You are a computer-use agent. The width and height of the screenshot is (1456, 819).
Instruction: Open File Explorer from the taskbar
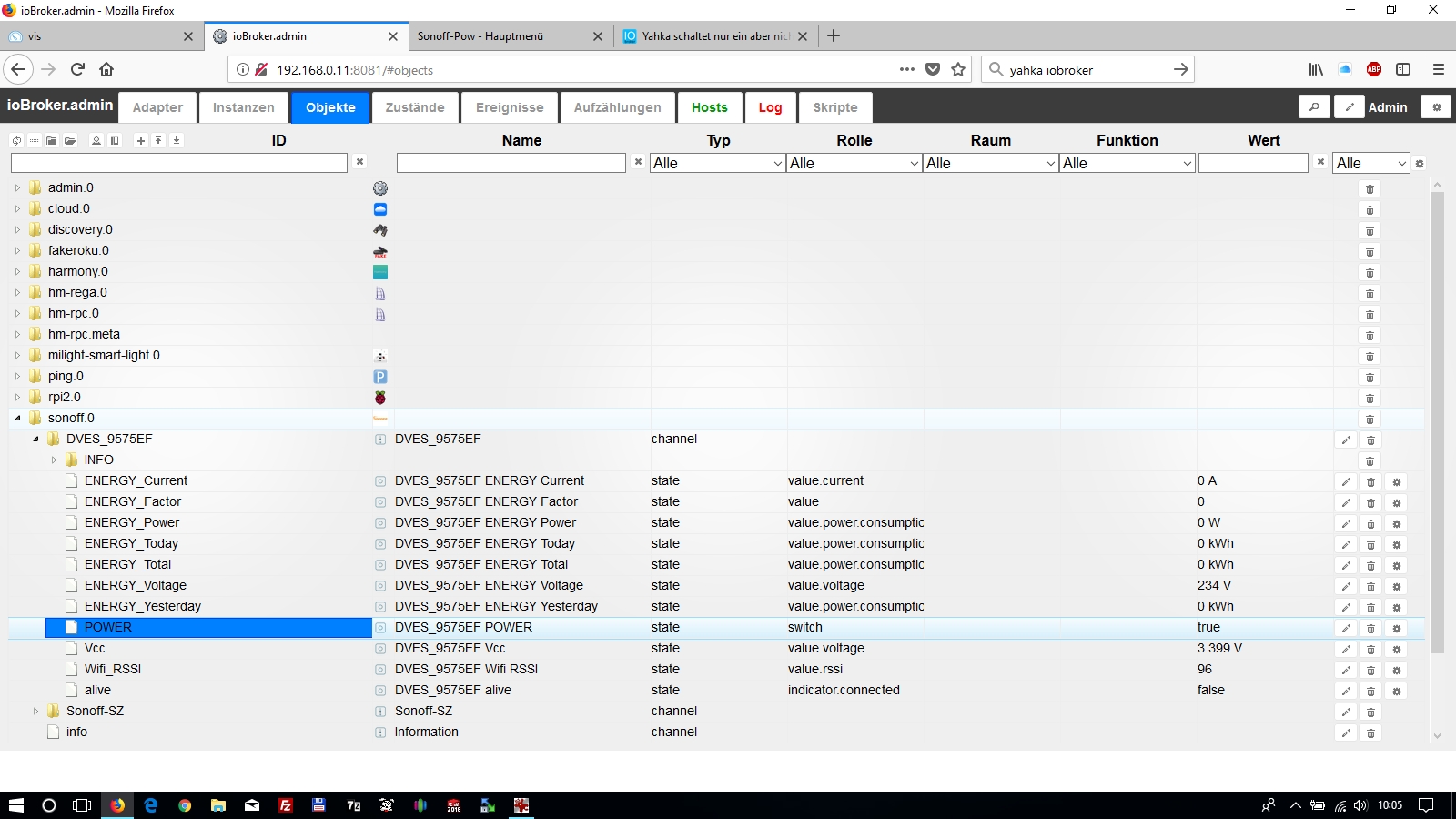[218, 805]
